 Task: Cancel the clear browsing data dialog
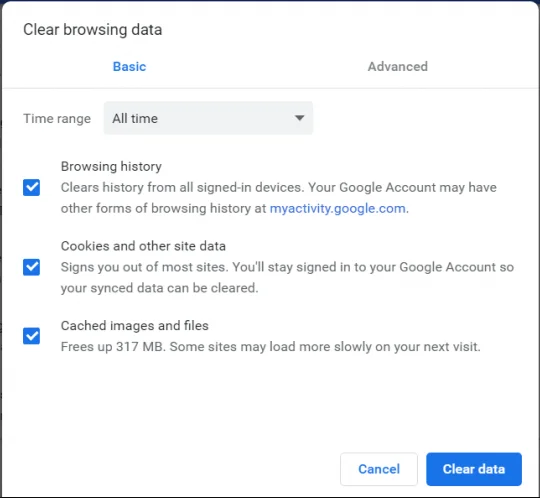(379, 469)
